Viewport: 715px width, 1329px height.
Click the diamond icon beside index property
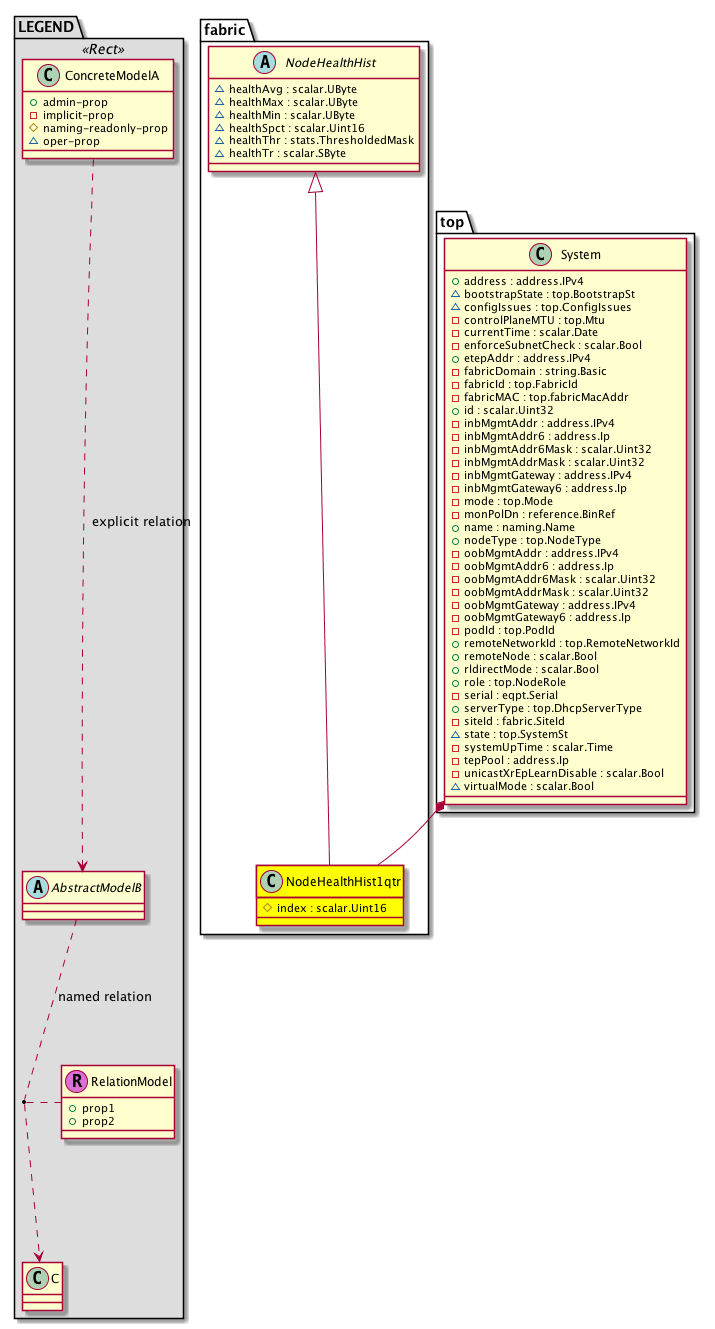[266, 906]
